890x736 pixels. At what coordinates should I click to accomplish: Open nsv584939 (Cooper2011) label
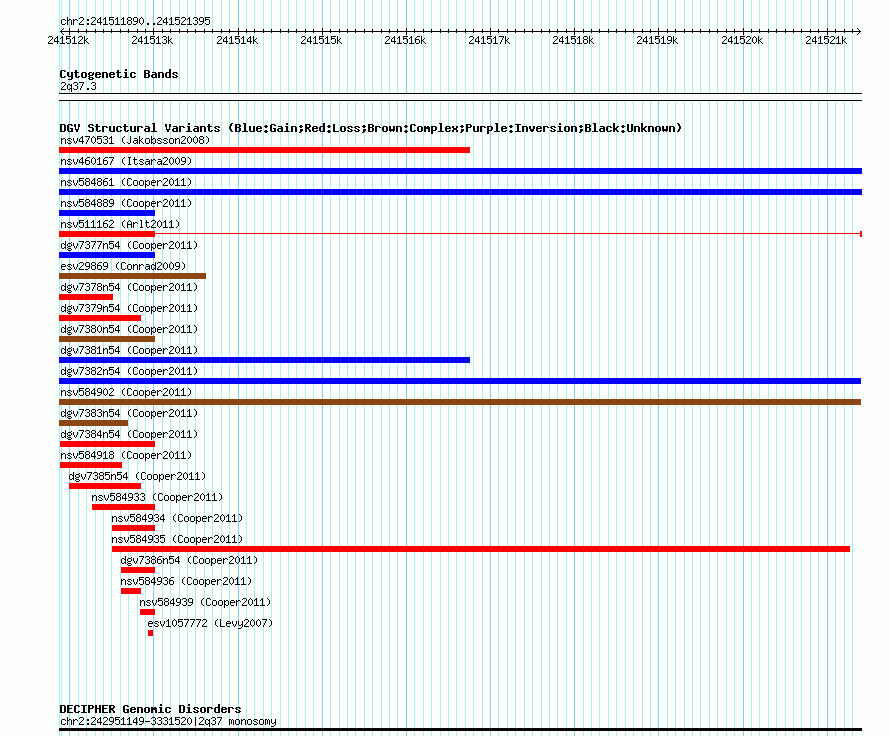[x=205, y=602]
